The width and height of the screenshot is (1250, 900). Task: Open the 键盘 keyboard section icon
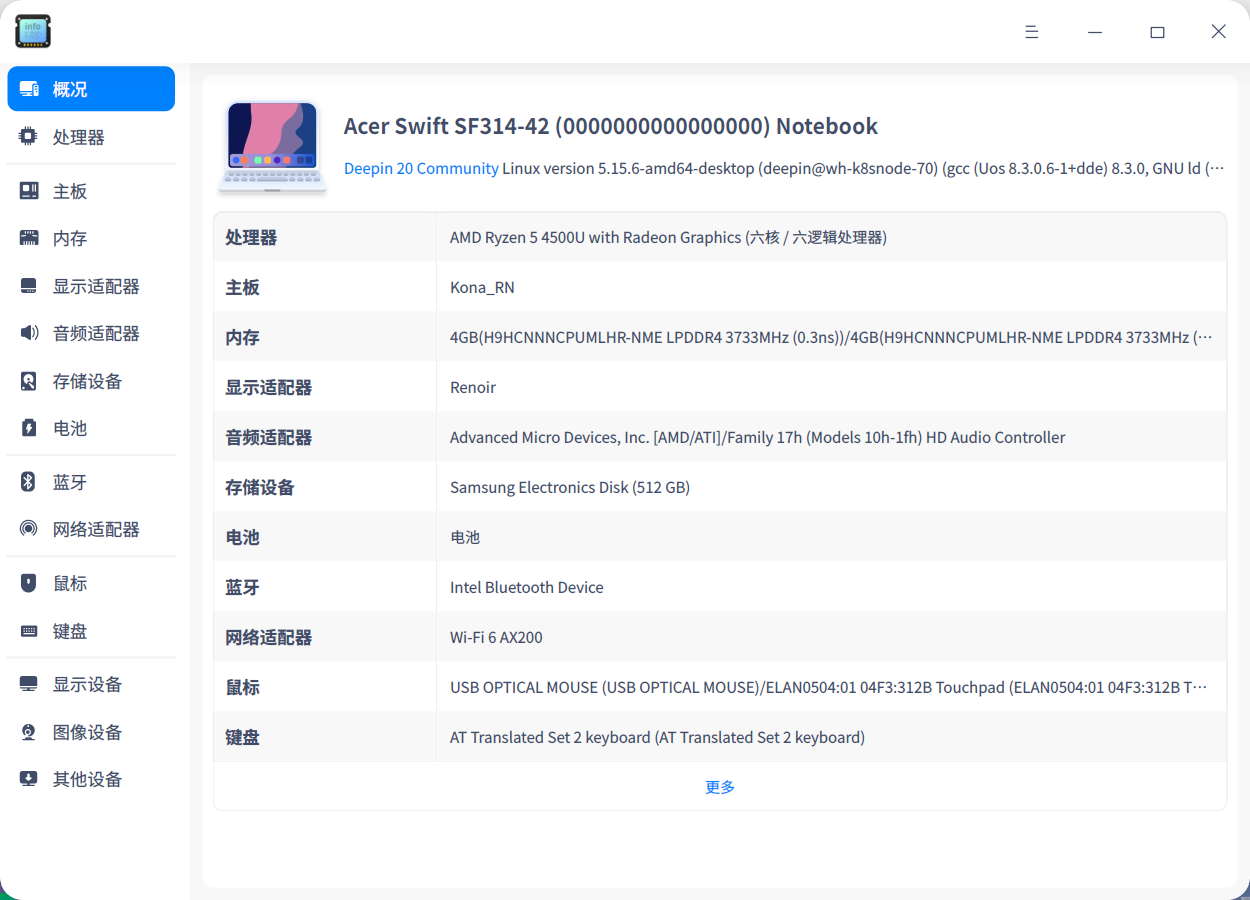tap(30, 630)
